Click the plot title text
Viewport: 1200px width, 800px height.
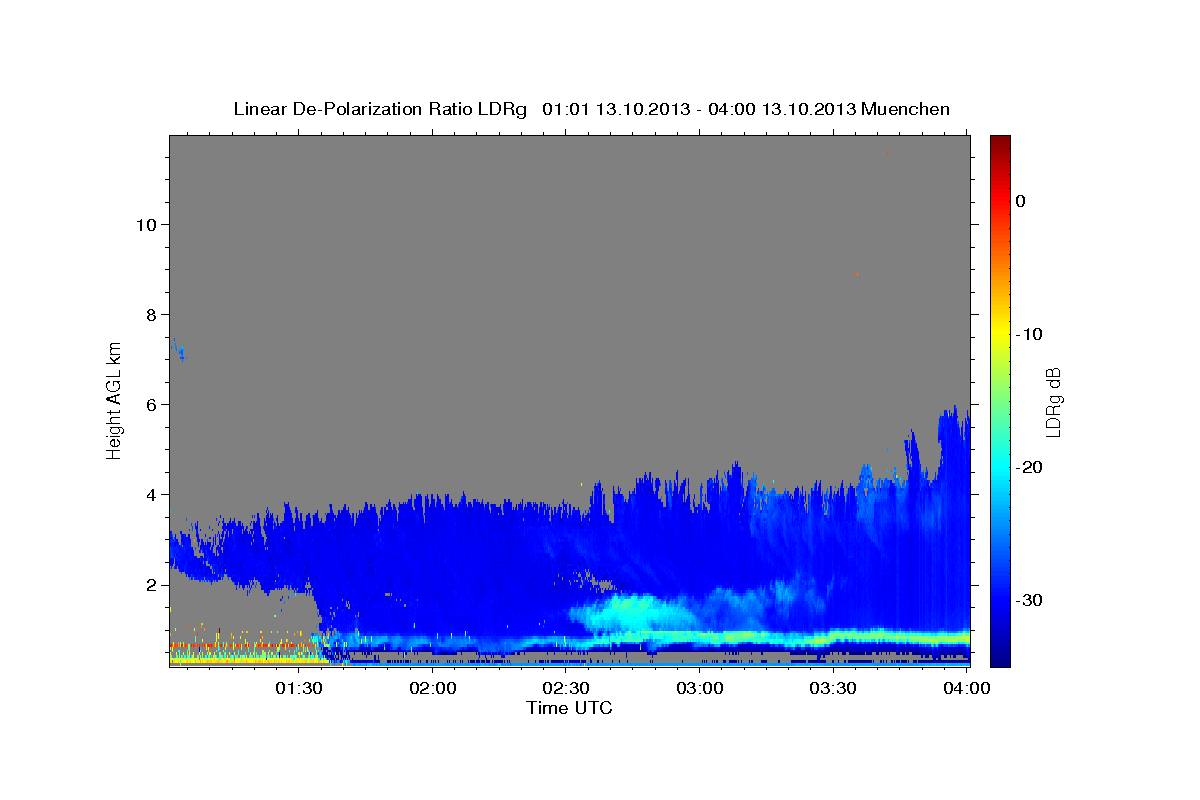[x=591, y=109]
